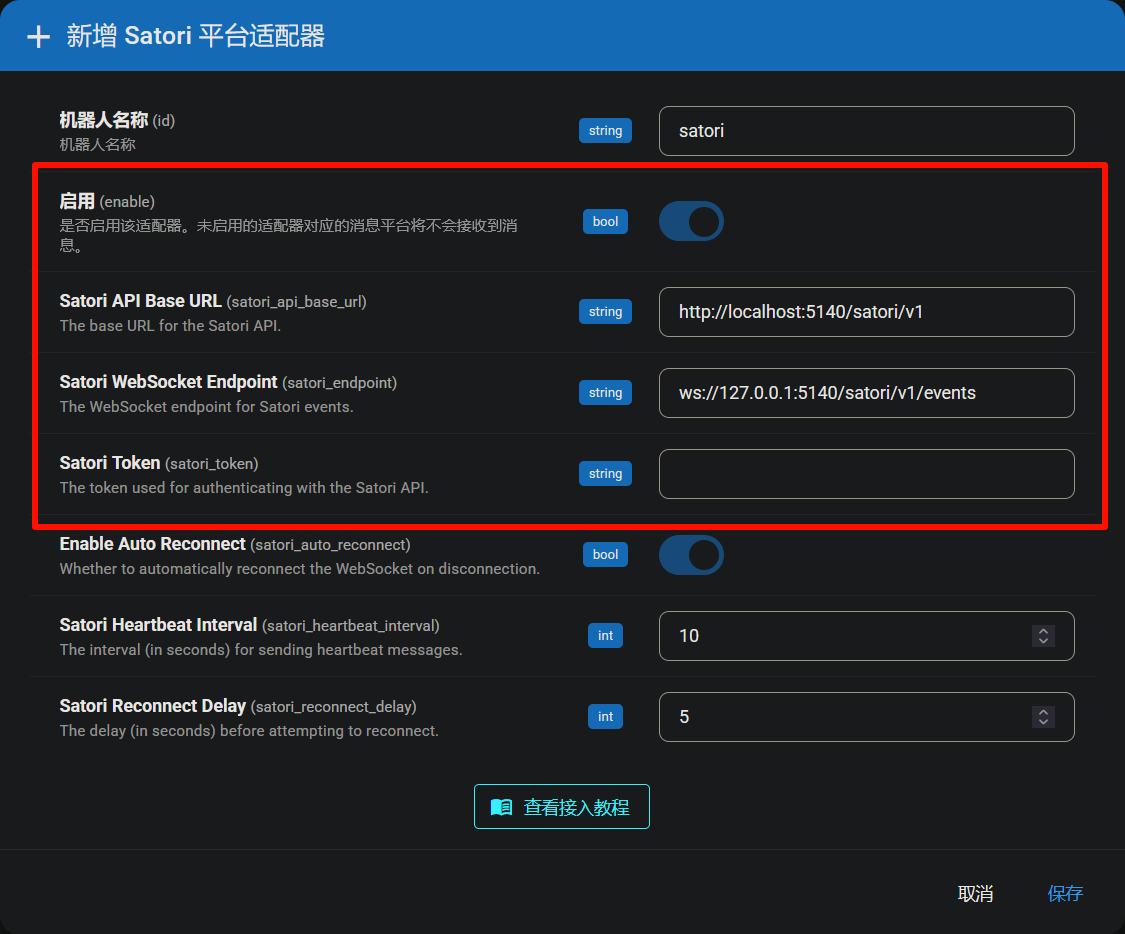Click the book icon on tutorial button
Image resolution: width=1125 pixels, height=934 pixels.
click(x=502, y=807)
